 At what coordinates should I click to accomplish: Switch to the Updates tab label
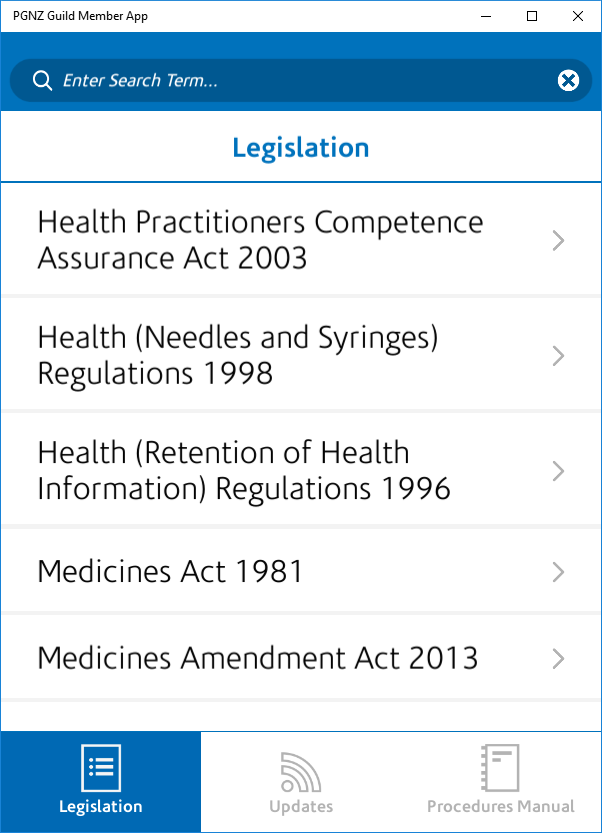pyautogui.click(x=300, y=806)
